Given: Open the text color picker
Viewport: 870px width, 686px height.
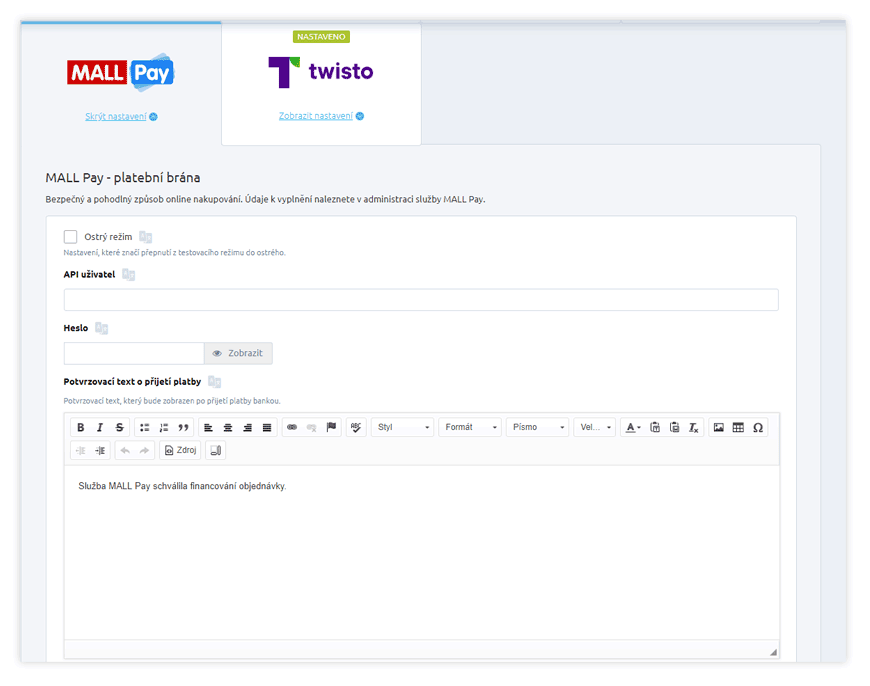Looking at the screenshot, I should 633,427.
